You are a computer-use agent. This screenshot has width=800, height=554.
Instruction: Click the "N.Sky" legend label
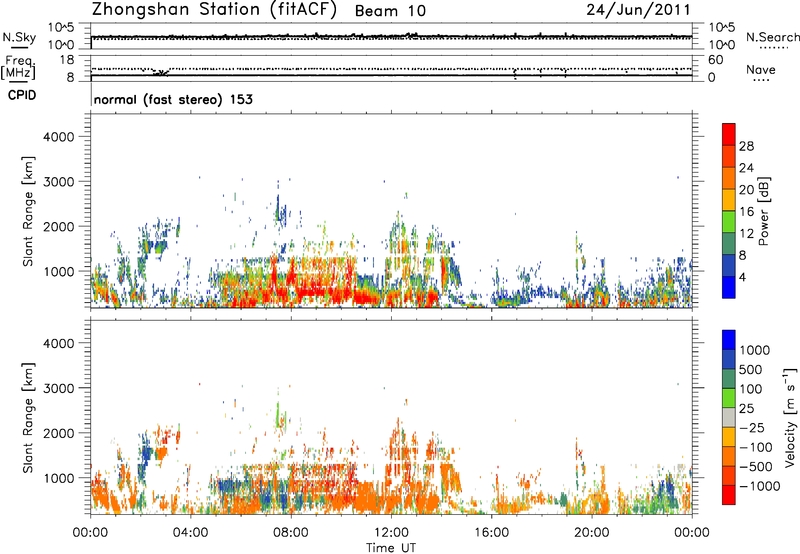pos(19,37)
